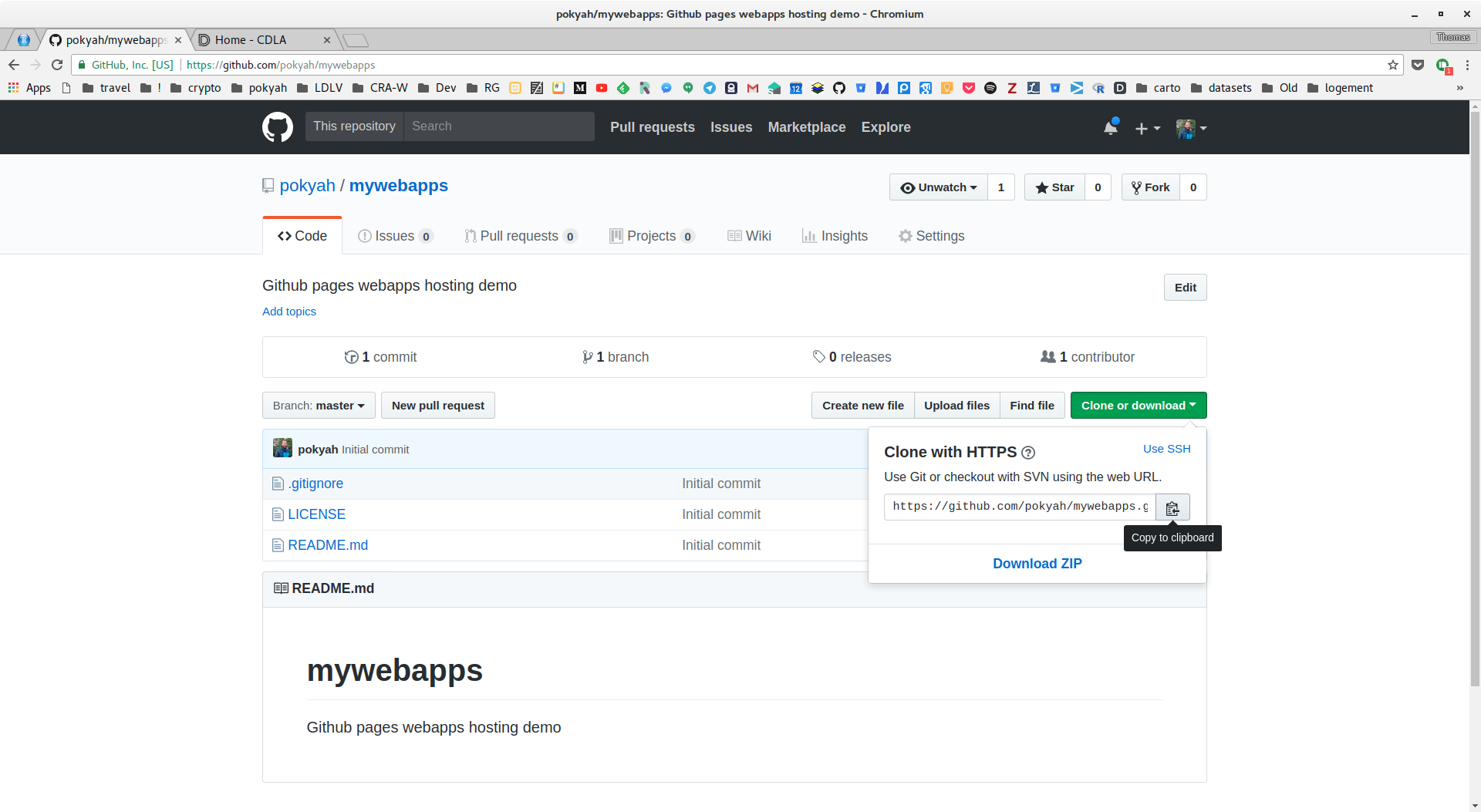This screenshot has width=1481, height=812.
Task: Open the Issues tab
Action: point(395,236)
